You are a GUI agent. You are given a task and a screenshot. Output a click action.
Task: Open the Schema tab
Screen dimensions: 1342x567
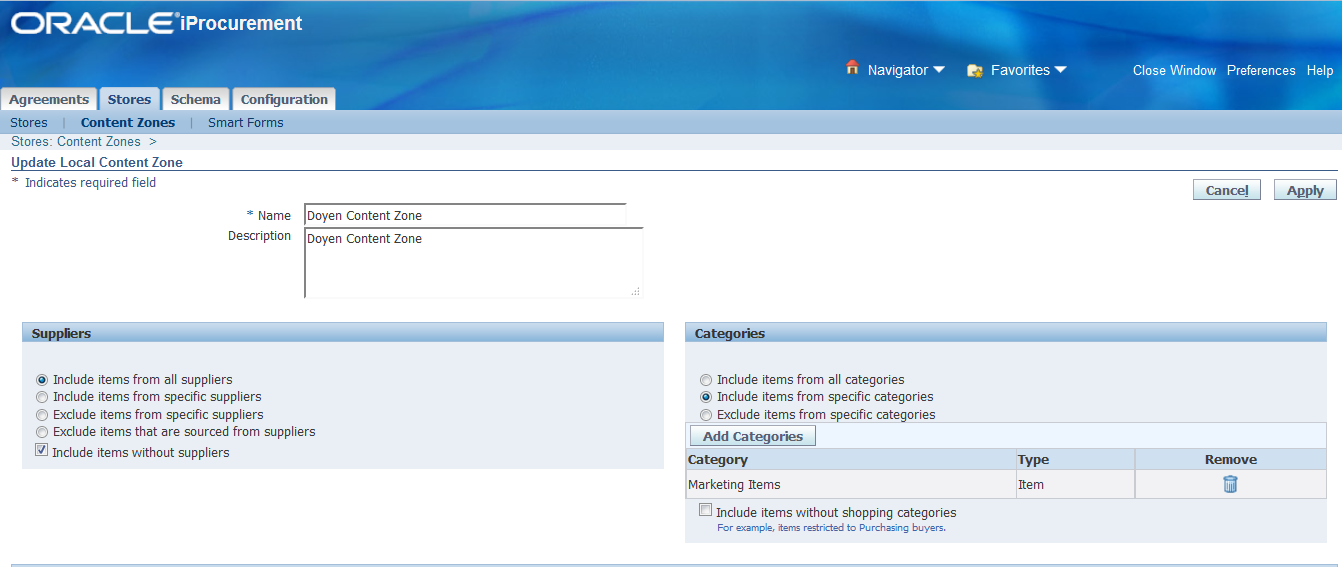(x=196, y=99)
